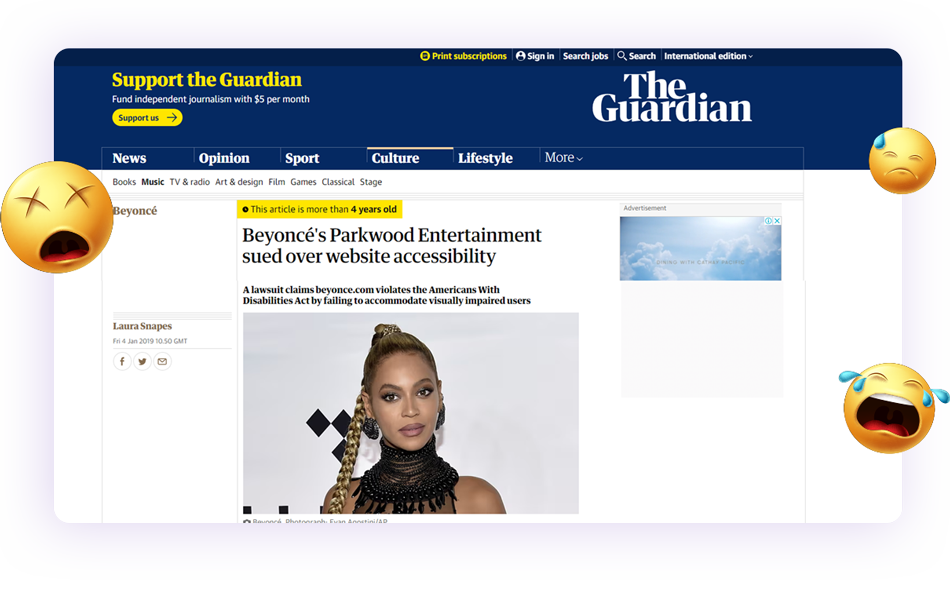Click the Support us button
The width and height of the screenshot is (950, 598).
click(147, 118)
